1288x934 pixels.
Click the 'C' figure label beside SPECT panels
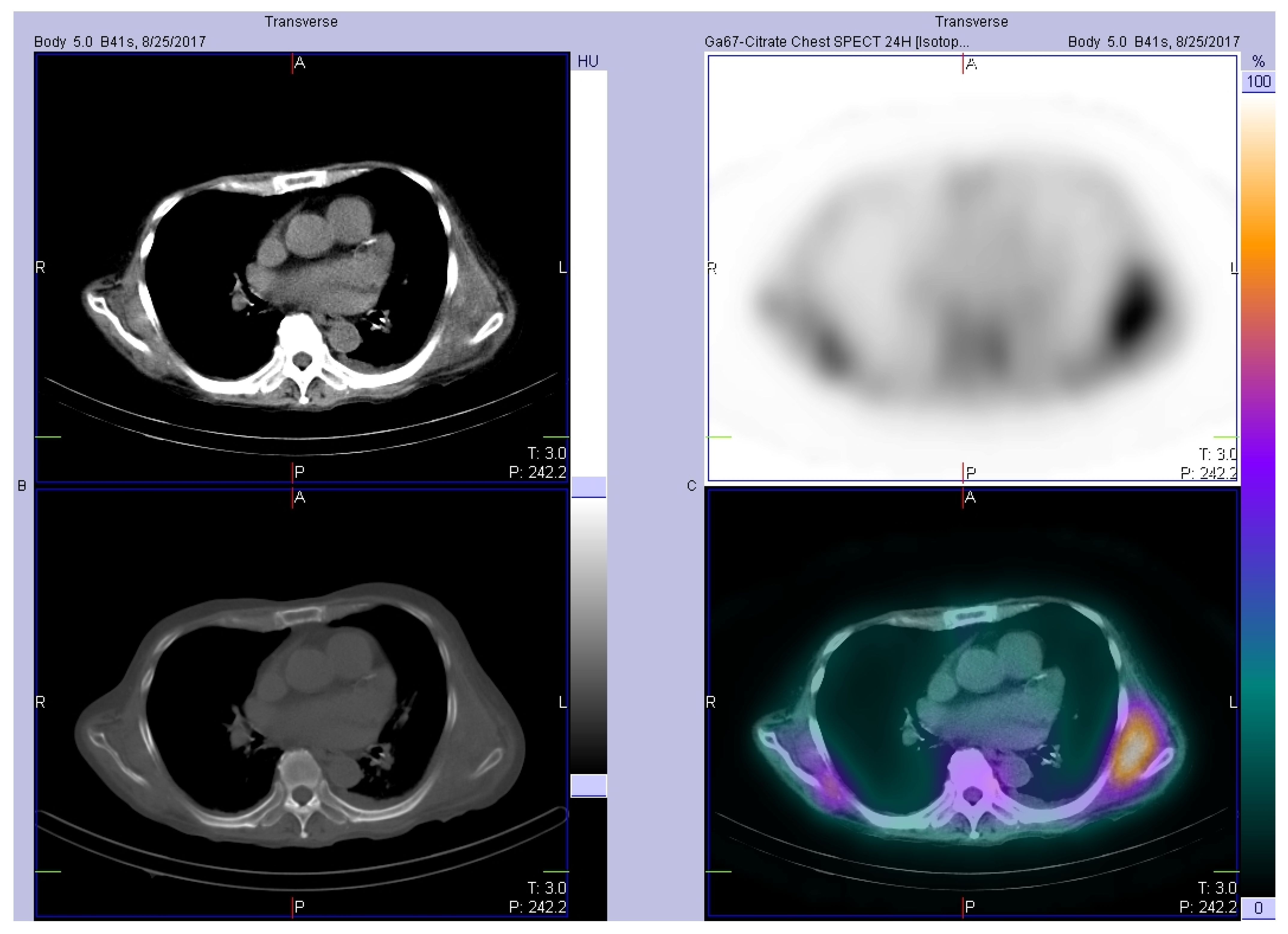point(691,486)
